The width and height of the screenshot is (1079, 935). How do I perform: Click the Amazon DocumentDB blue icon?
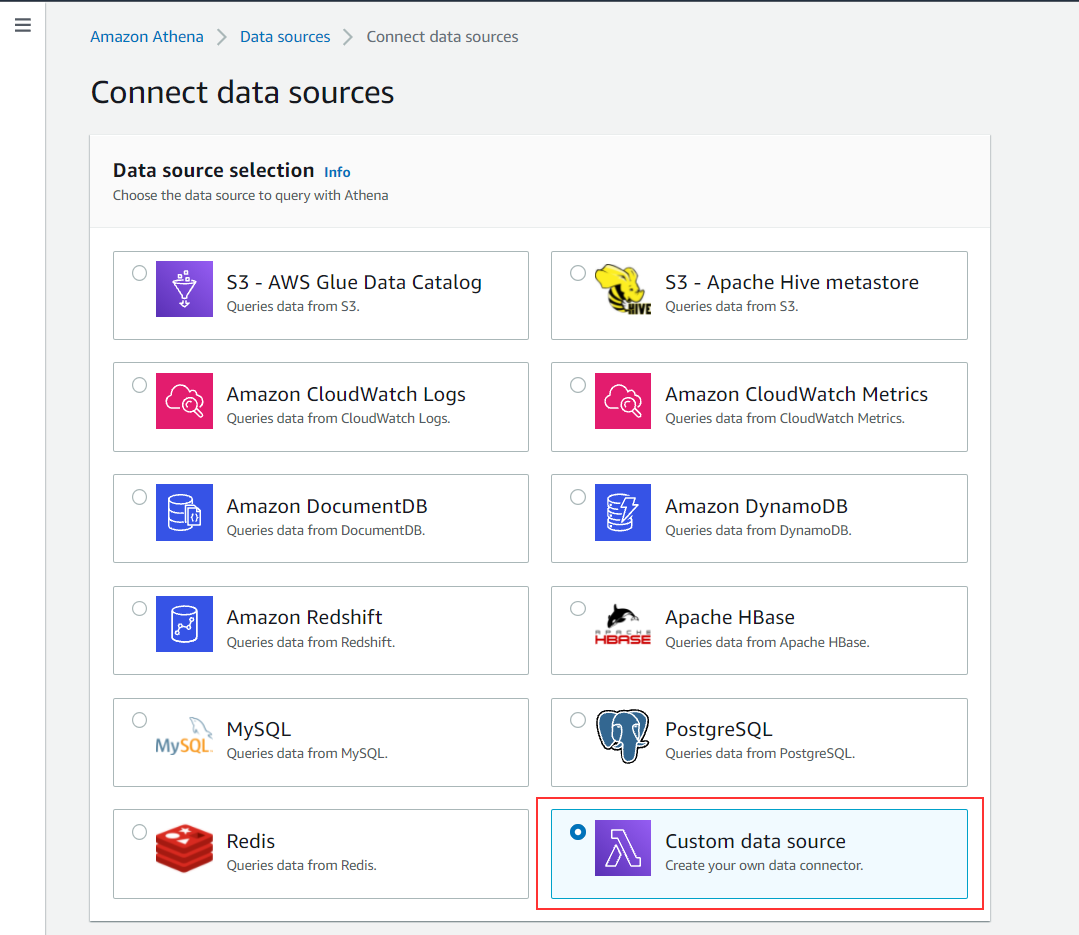point(184,513)
